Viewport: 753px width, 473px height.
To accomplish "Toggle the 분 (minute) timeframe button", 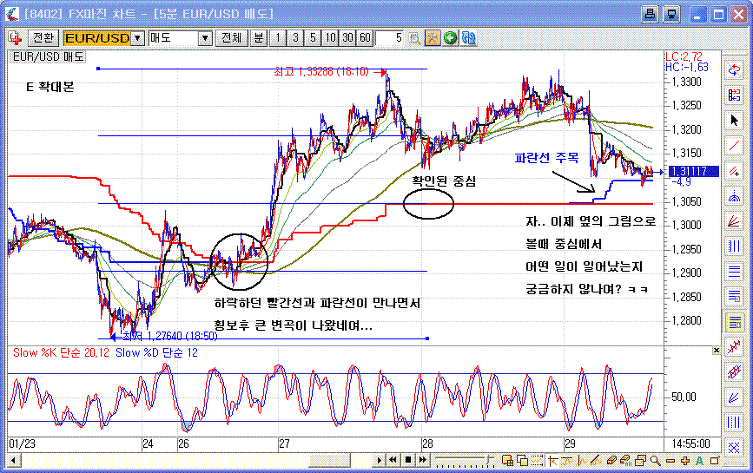I will 257,38.
